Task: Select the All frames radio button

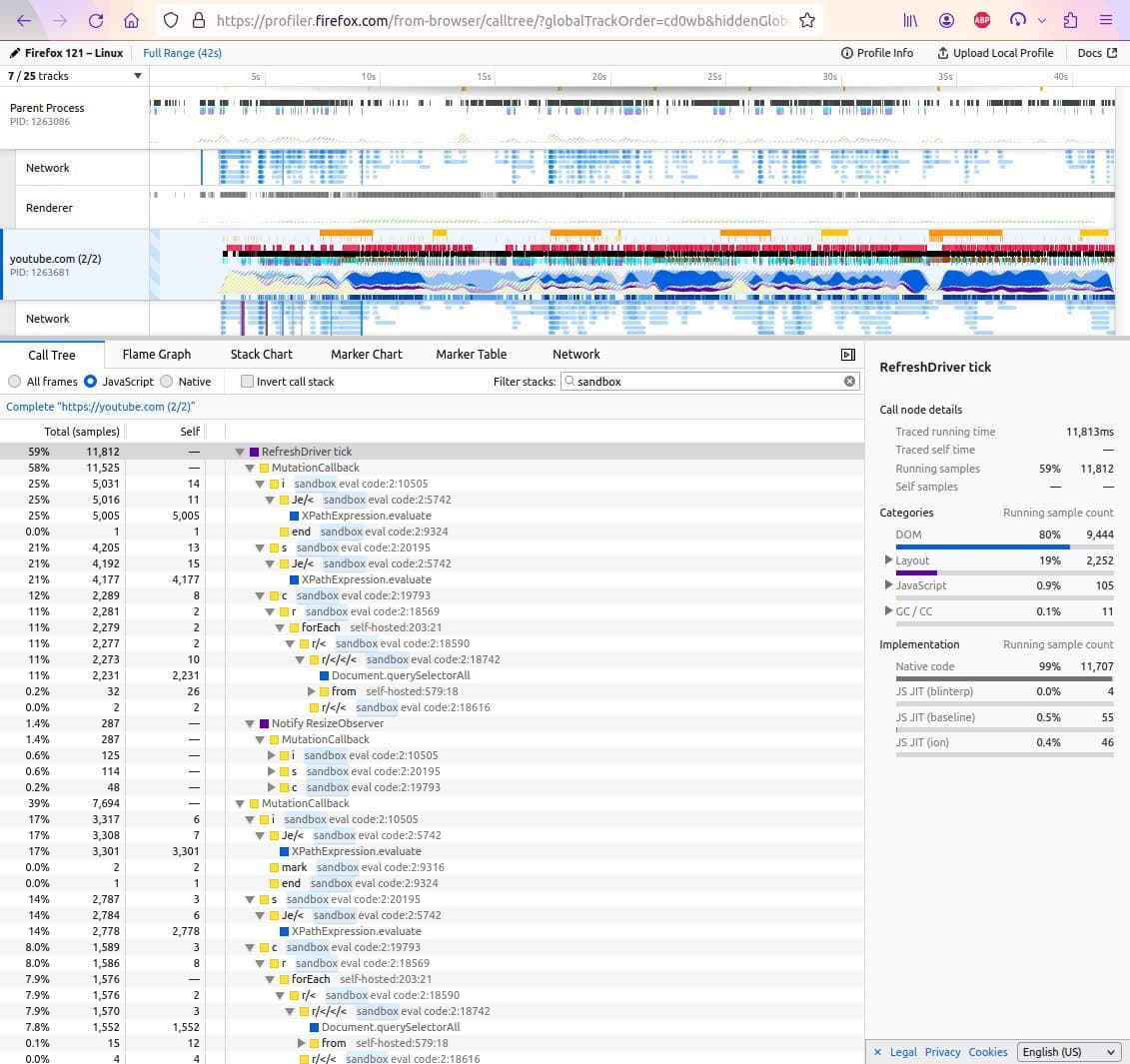Action: pyautogui.click(x=14, y=382)
